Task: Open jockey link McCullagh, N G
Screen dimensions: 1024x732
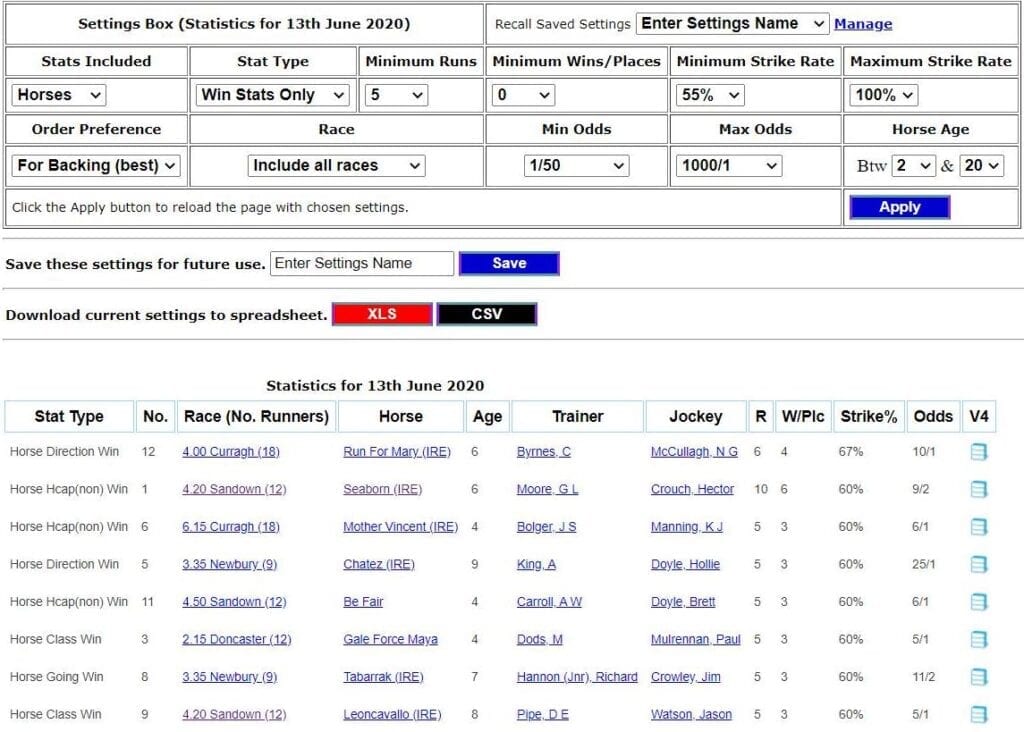Action: tap(694, 452)
